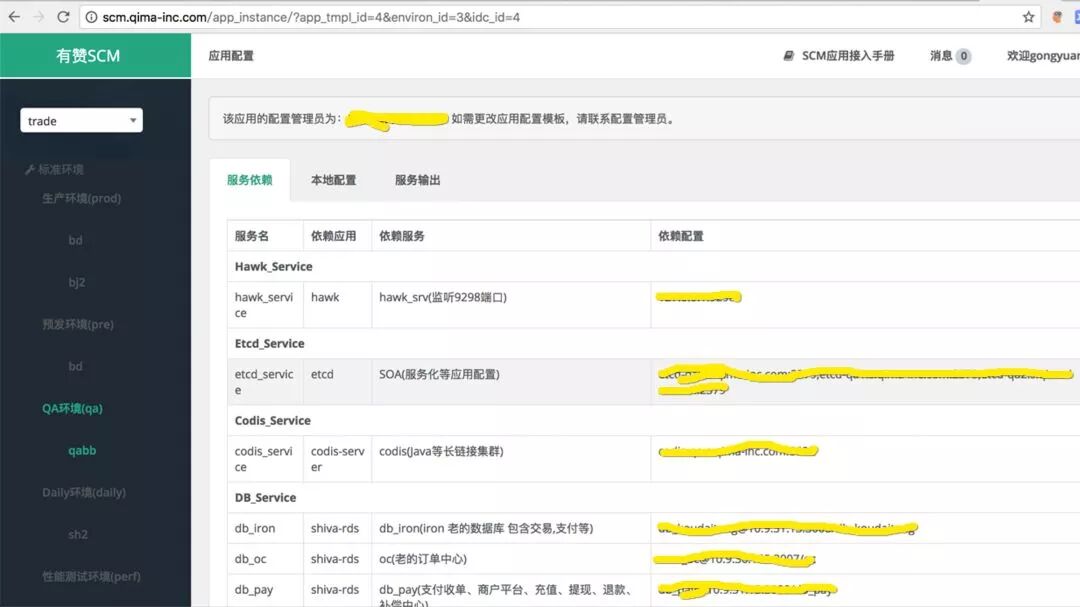Click the codis-server app cell
Image resolution: width=1080 pixels, height=607 pixels.
338,460
